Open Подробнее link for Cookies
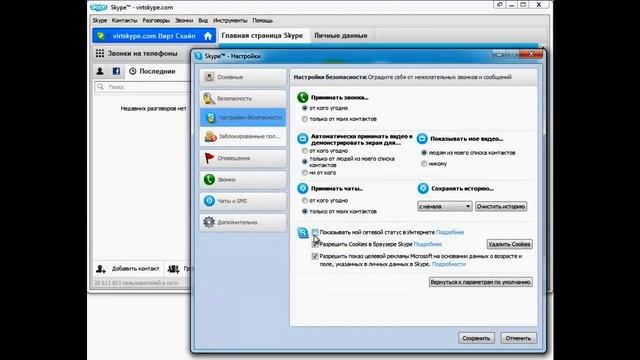The image size is (640, 360). [x=428, y=244]
